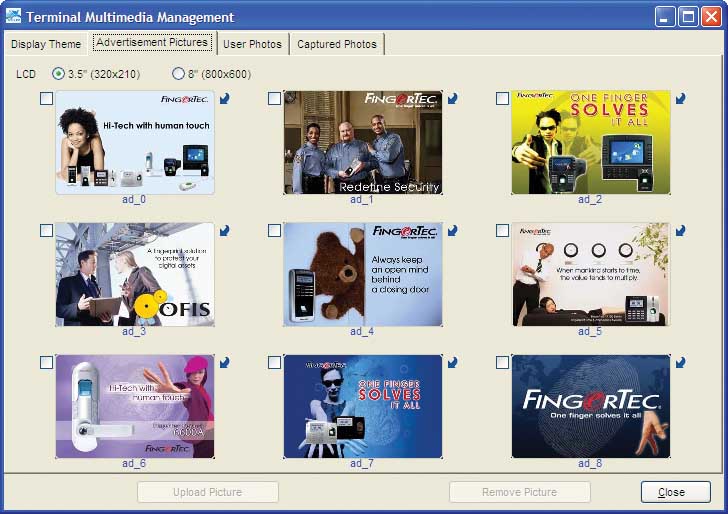The width and height of the screenshot is (728, 514).
Task: Click the blue arrow icon beside ad_3
Action: [224, 230]
